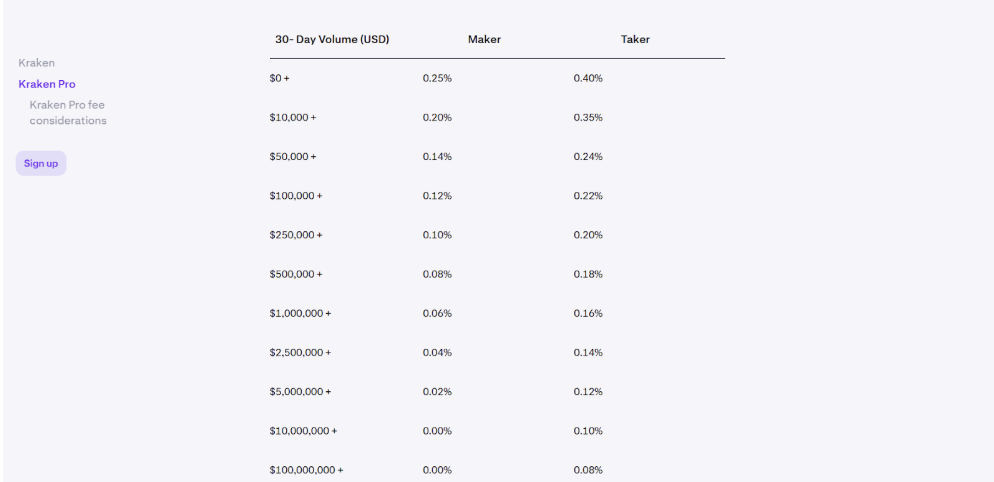Image resolution: width=994 pixels, height=482 pixels.
Task: Click the Maker column header
Action: [484, 40]
